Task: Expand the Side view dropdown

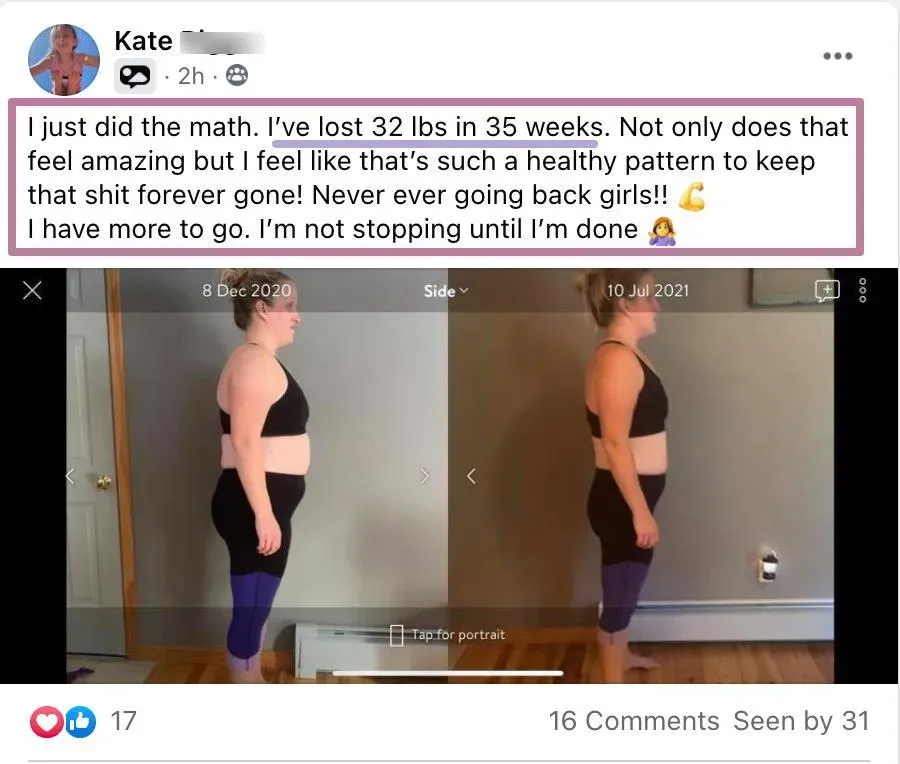Action: click(x=446, y=291)
